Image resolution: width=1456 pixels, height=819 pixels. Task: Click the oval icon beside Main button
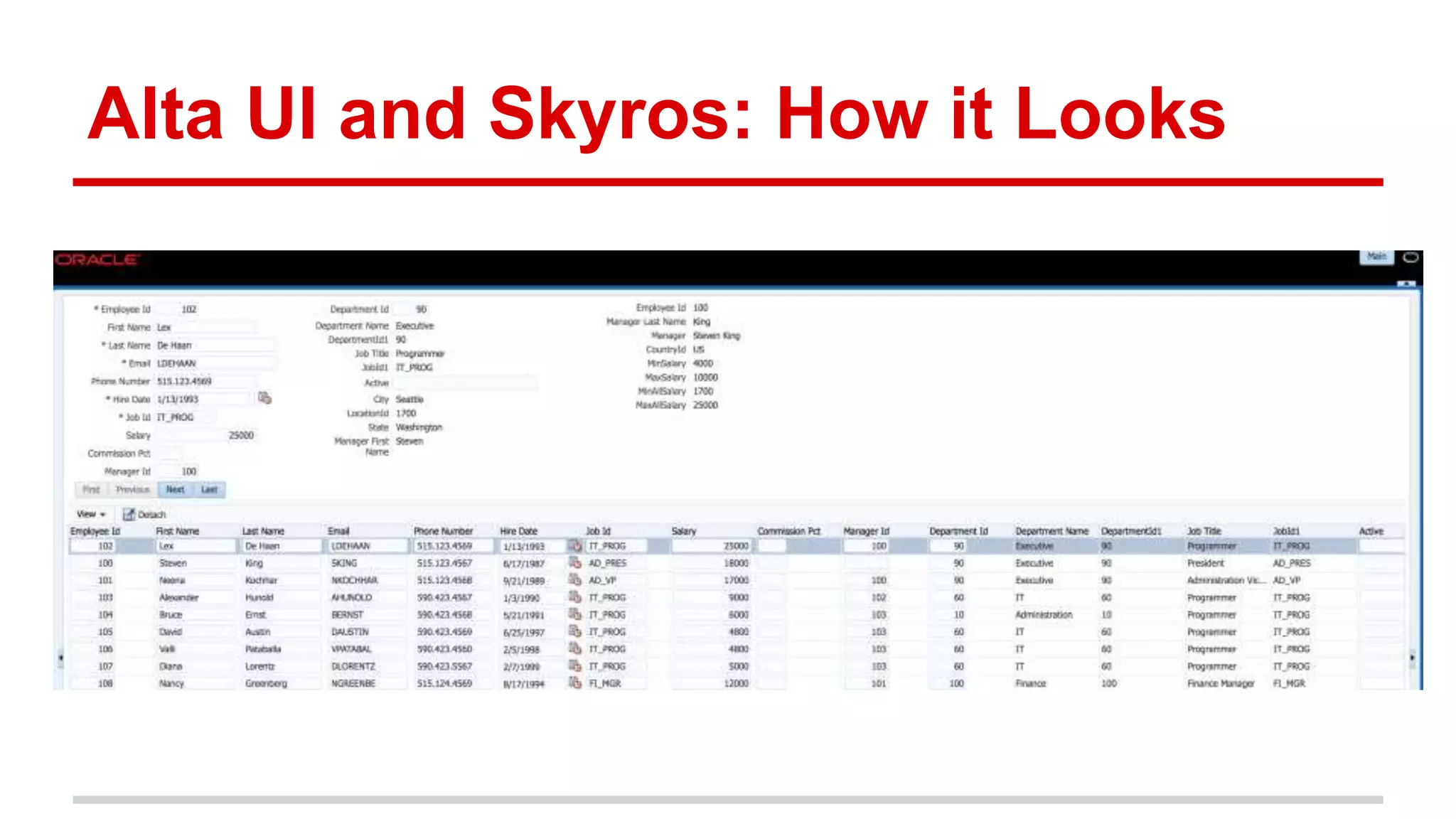click(1410, 257)
